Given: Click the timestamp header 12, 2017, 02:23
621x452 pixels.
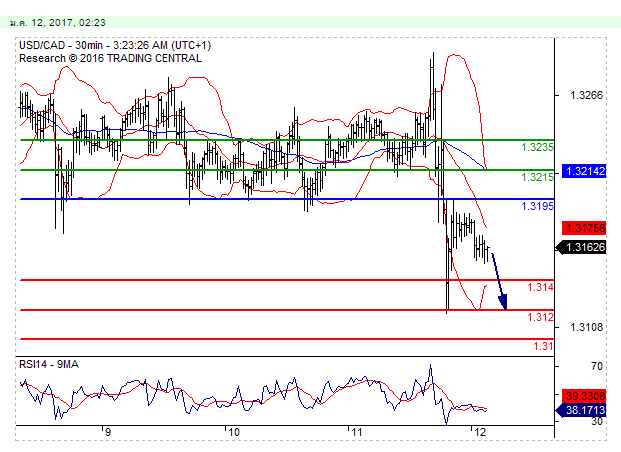Looking at the screenshot, I should coord(58,23).
